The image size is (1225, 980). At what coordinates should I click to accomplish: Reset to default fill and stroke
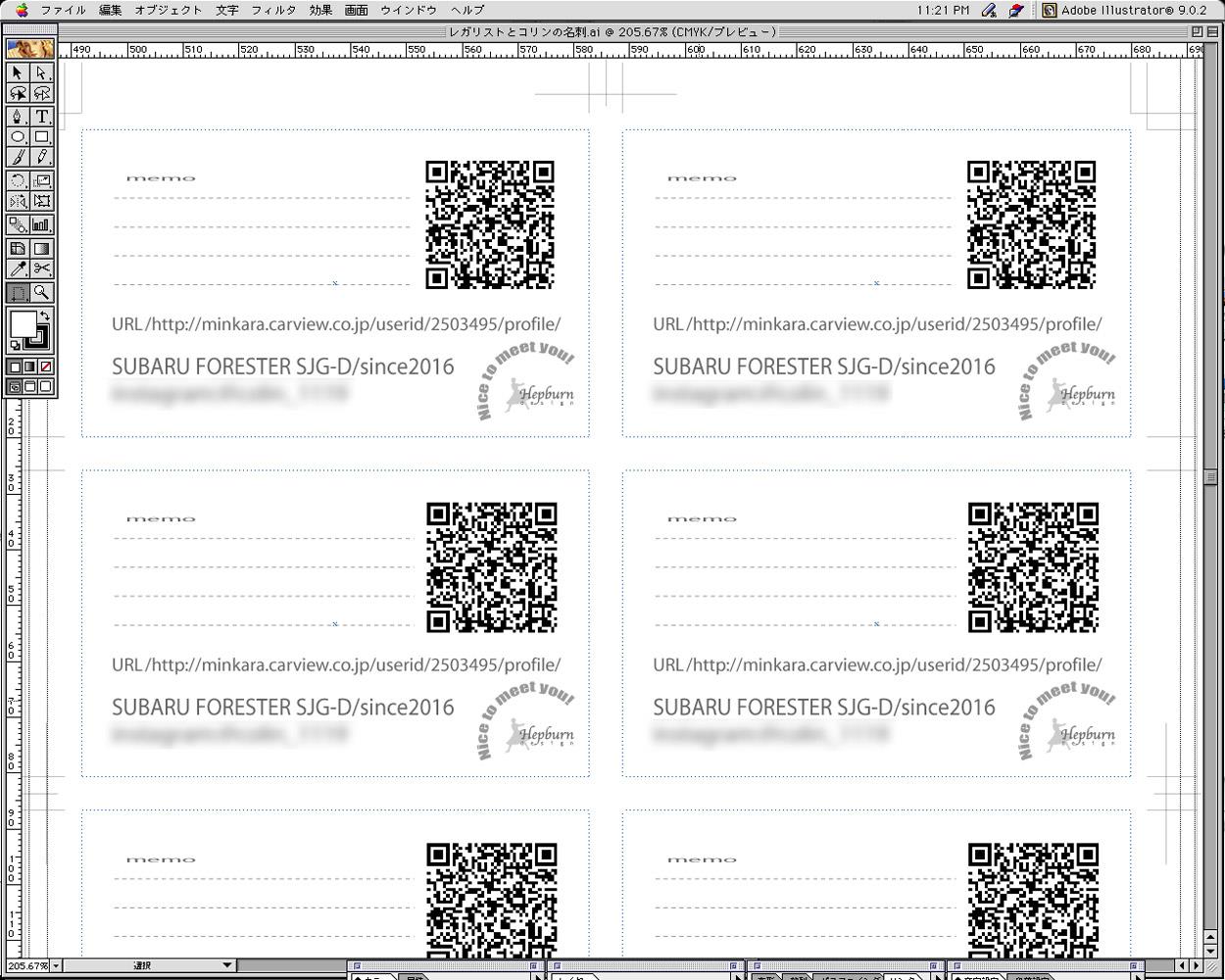(15, 345)
